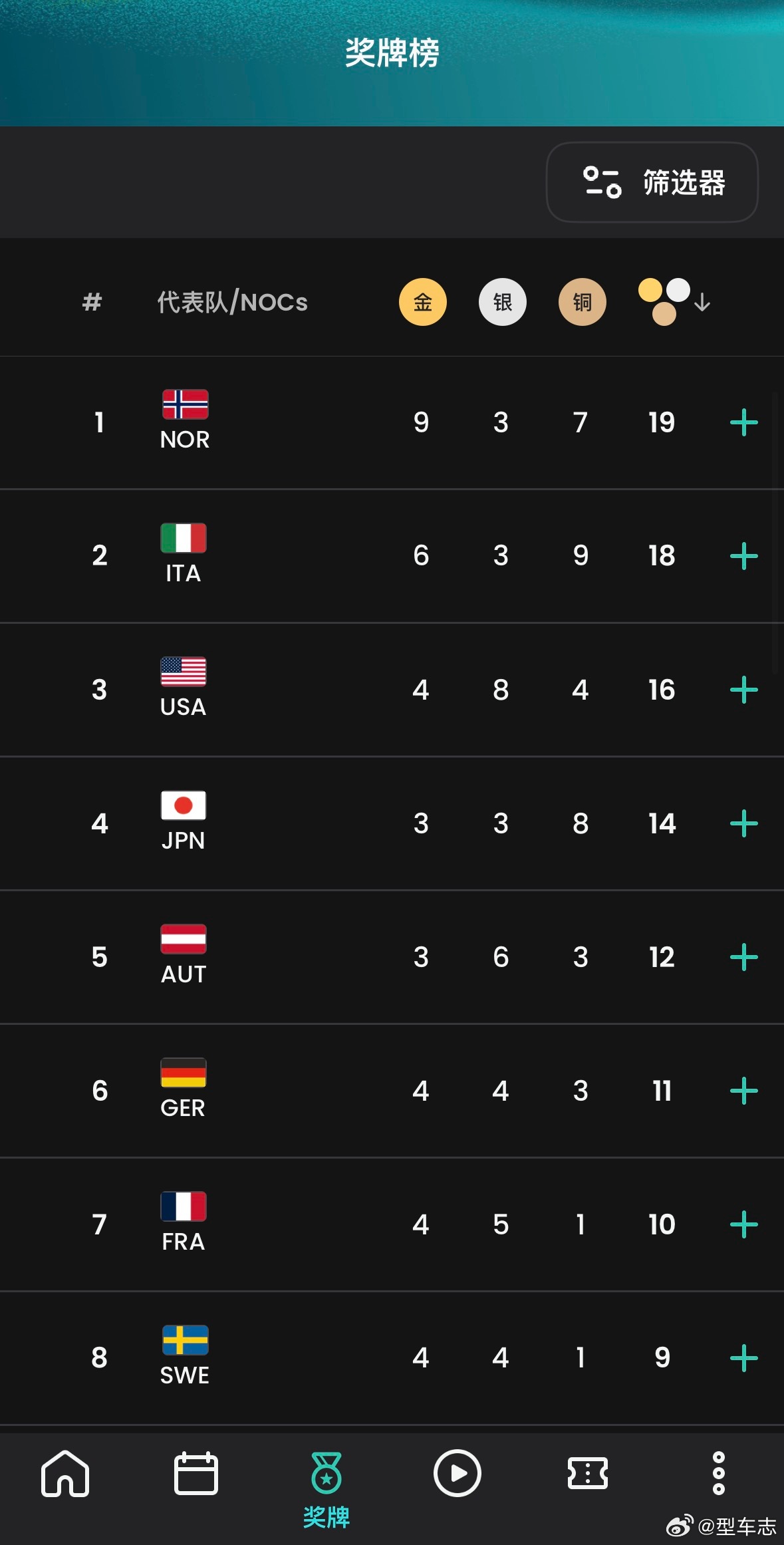Open the more options three-dot menu

click(x=718, y=1473)
